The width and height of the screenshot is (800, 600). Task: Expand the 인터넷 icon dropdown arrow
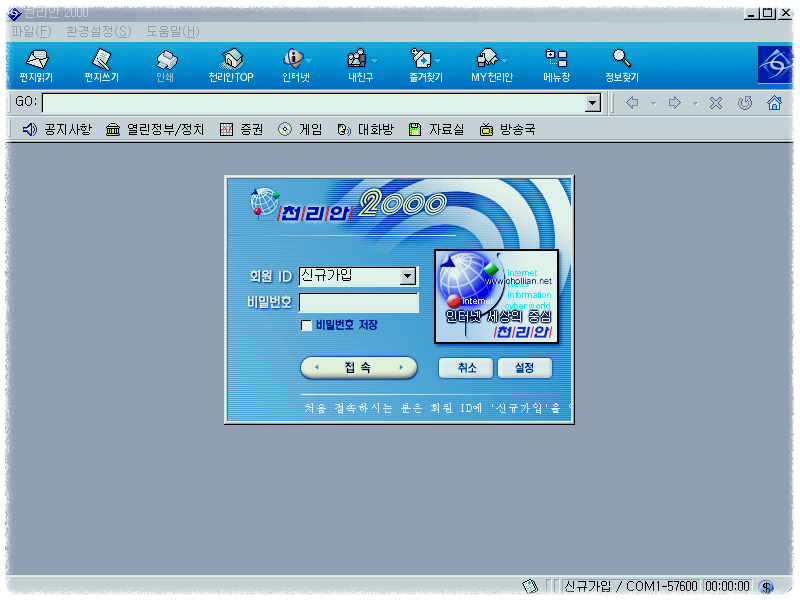[x=309, y=61]
